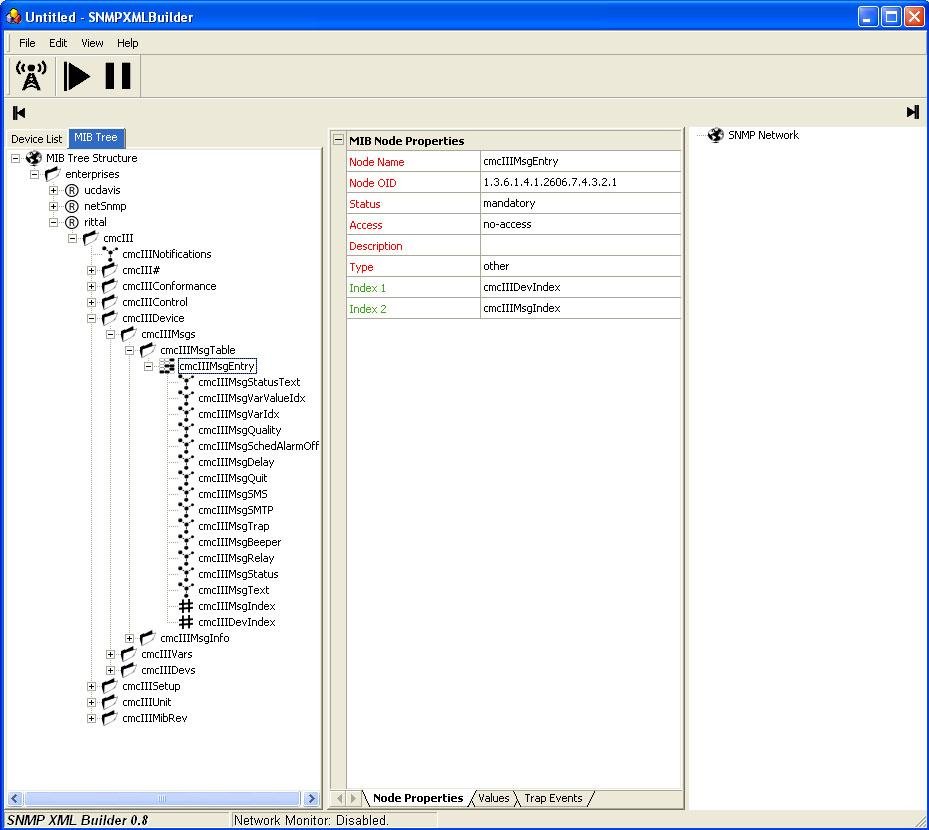Switch to the Device List tab
This screenshot has height=830, width=929.
pyautogui.click(x=37, y=139)
